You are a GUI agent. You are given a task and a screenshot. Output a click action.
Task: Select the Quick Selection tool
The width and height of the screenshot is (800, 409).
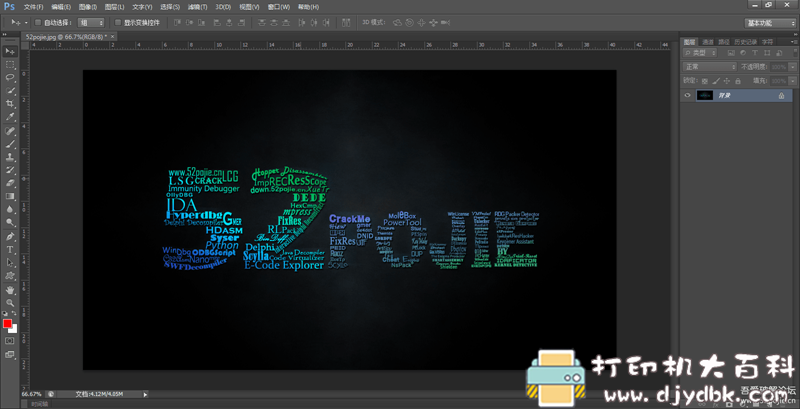(10, 91)
